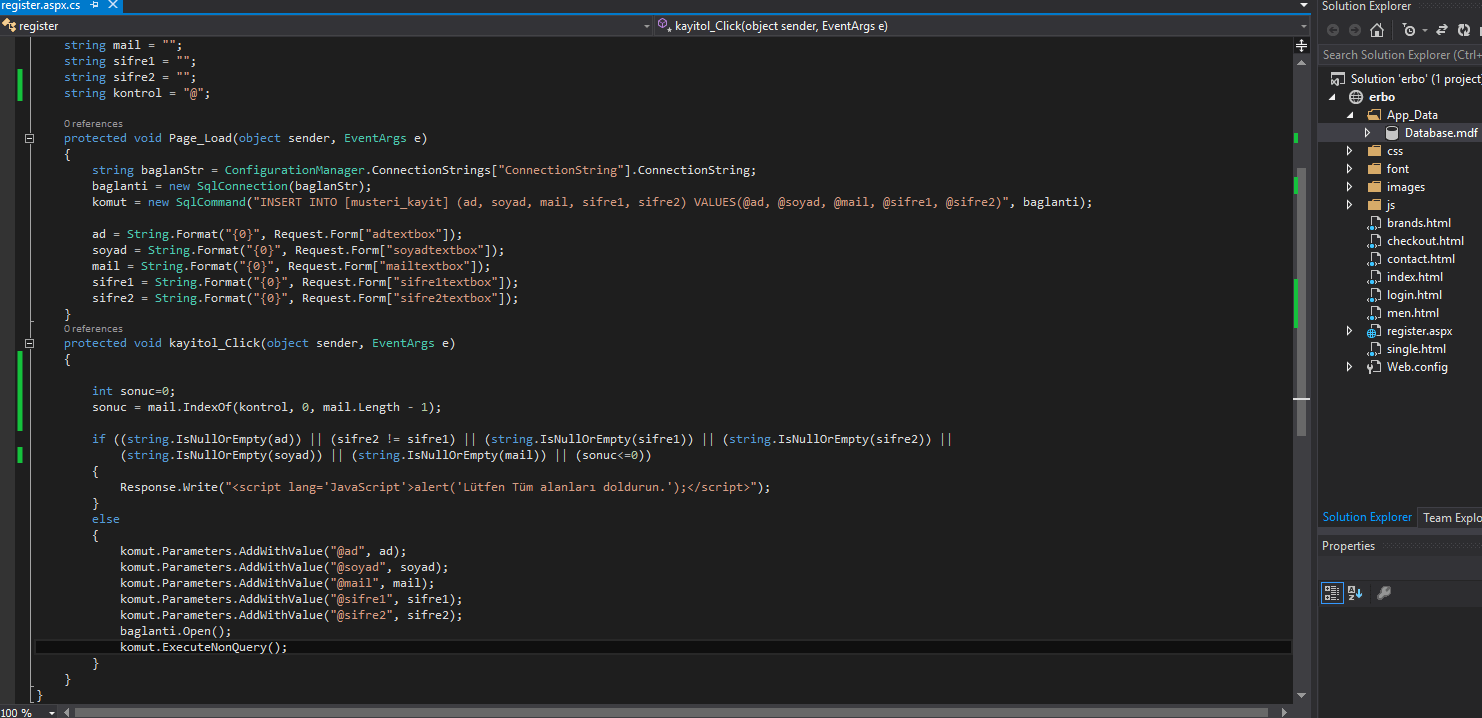
Task: Expand the css folder node
Action: pyautogui.click(x=1349, y=151)
